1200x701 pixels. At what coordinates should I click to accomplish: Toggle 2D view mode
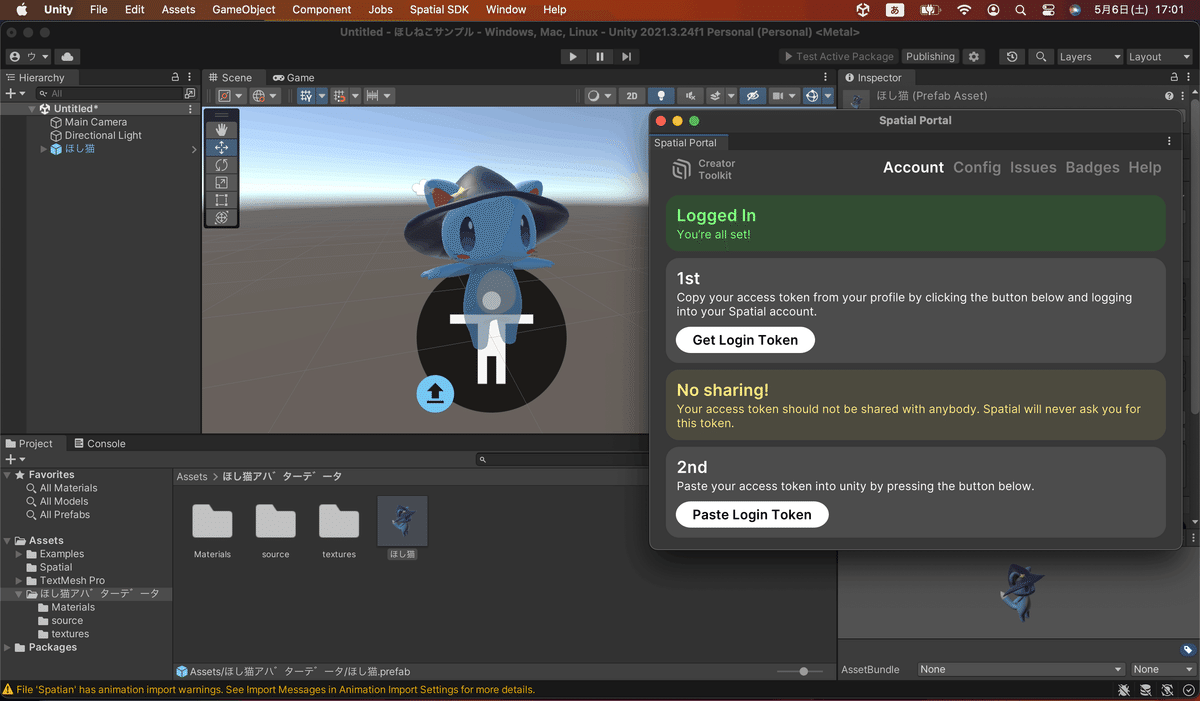point(632,96)
